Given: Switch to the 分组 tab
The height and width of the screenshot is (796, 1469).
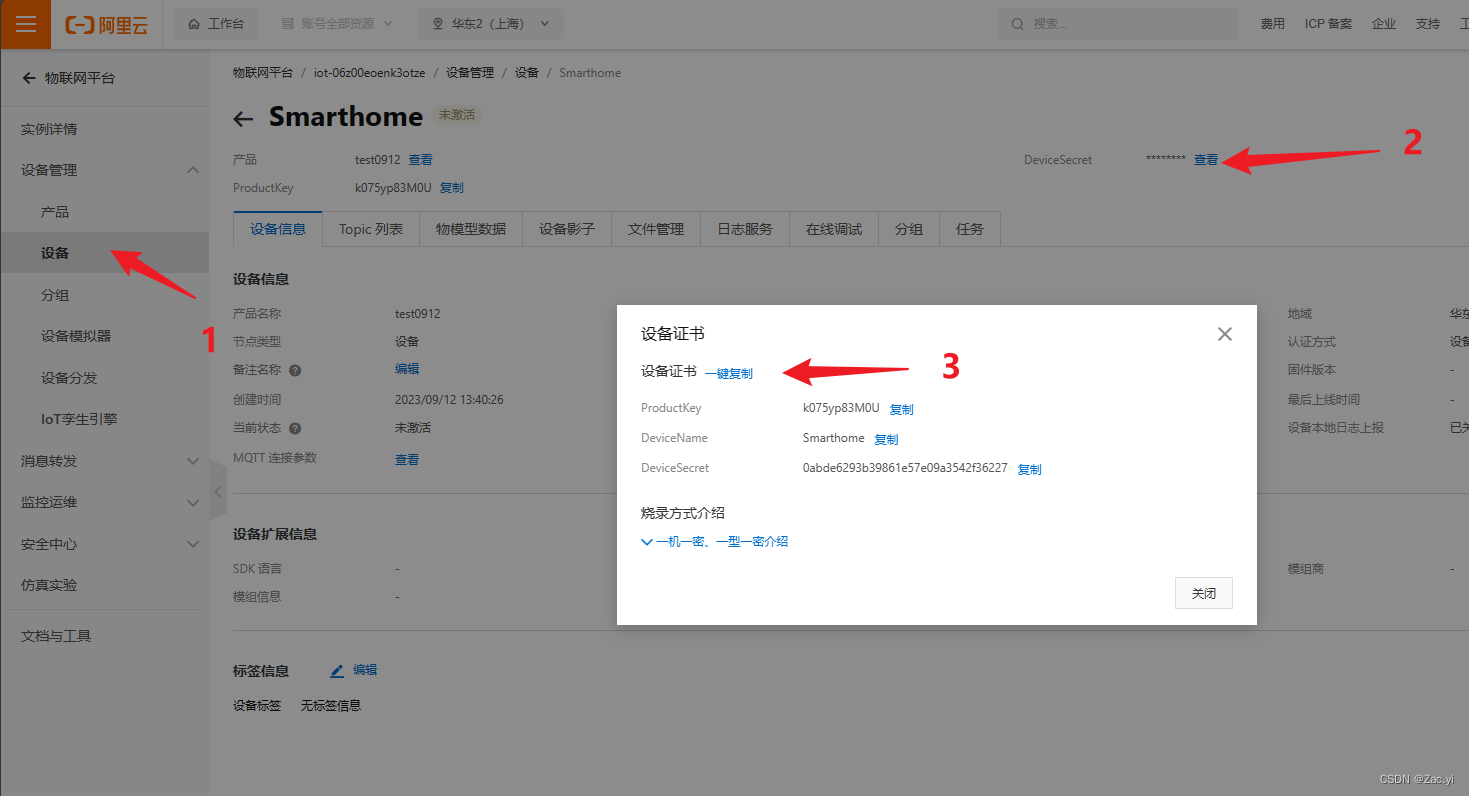Looking at the screenshot, I should coord(909,229).
